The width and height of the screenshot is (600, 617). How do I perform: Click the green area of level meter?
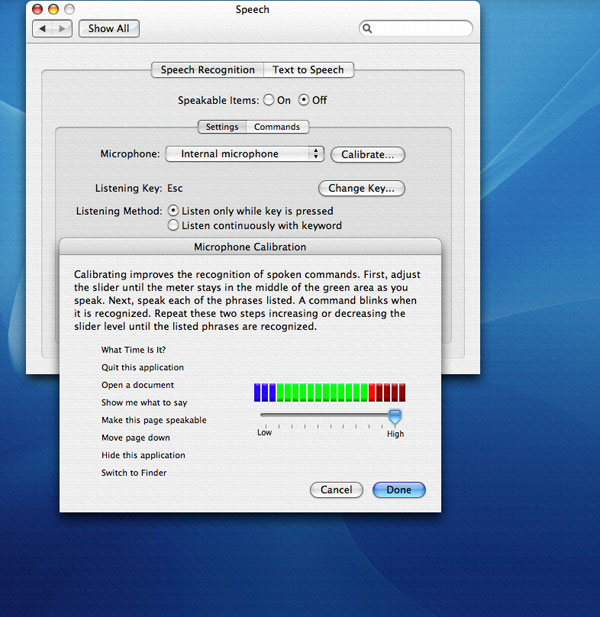tap(323, 392)
